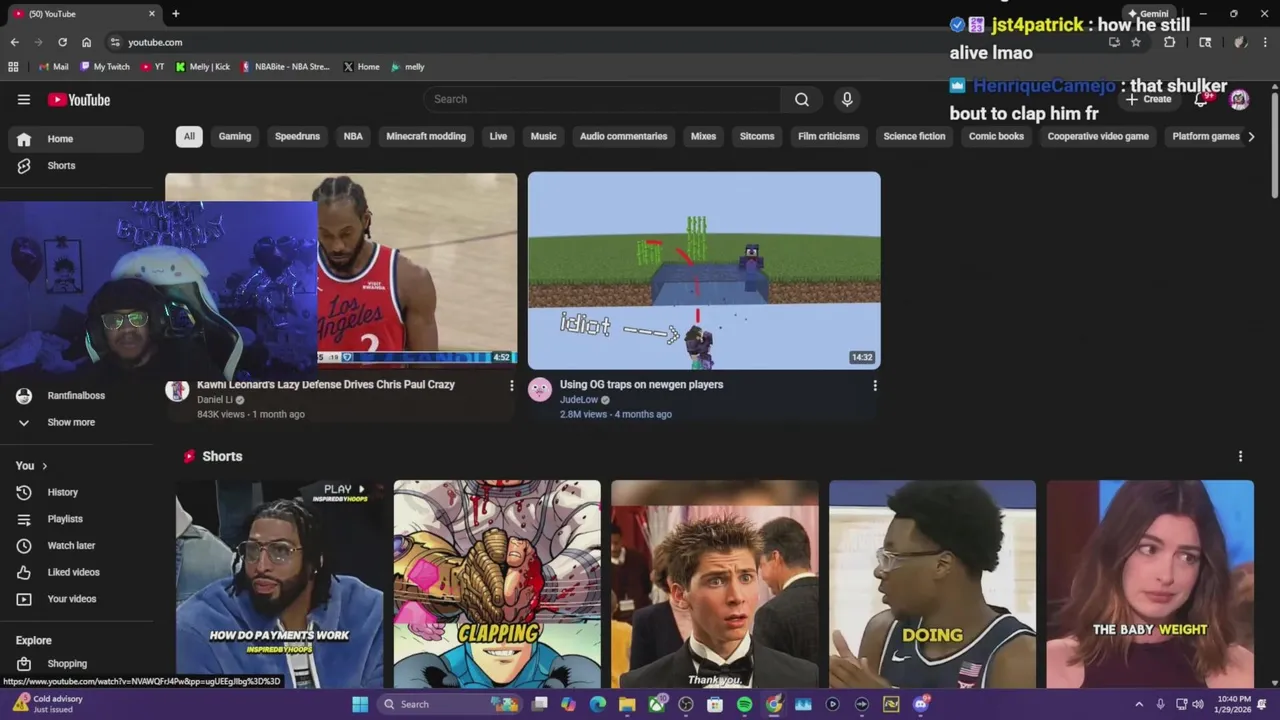The image size is (1280, 720).
Task: Show hidden system tray icons
Action: [1139, 704]
